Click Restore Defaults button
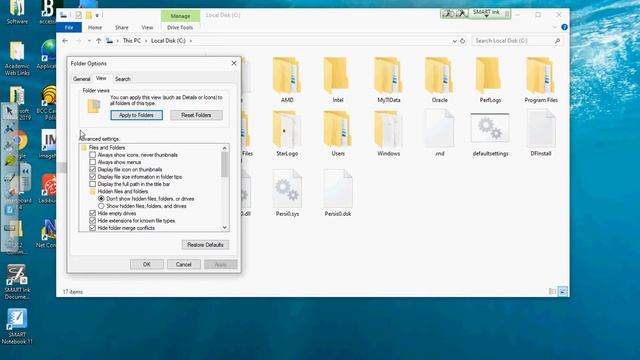 pyautogui.click(x=205, y=245)
